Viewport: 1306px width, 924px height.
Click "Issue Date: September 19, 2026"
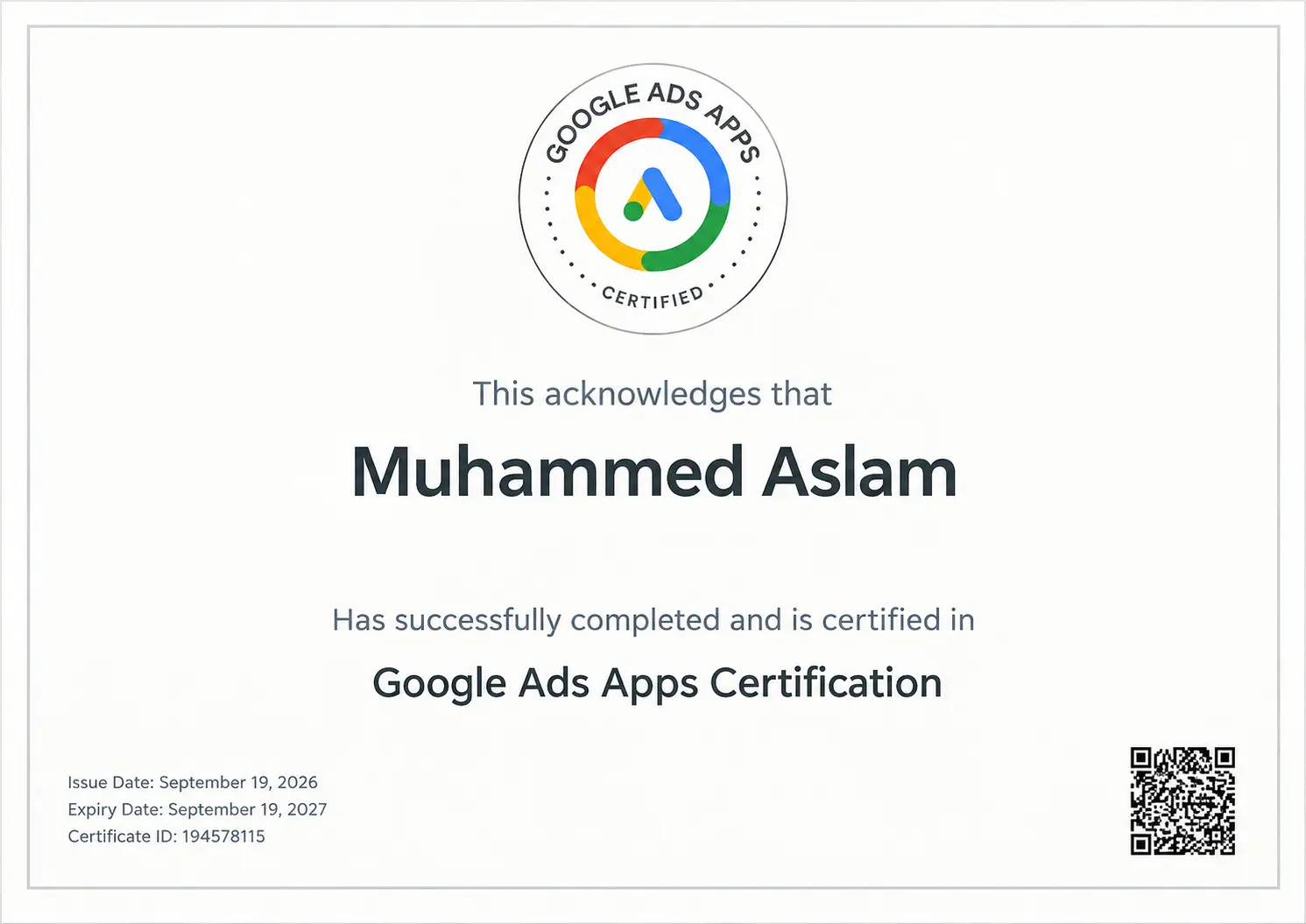193,782
